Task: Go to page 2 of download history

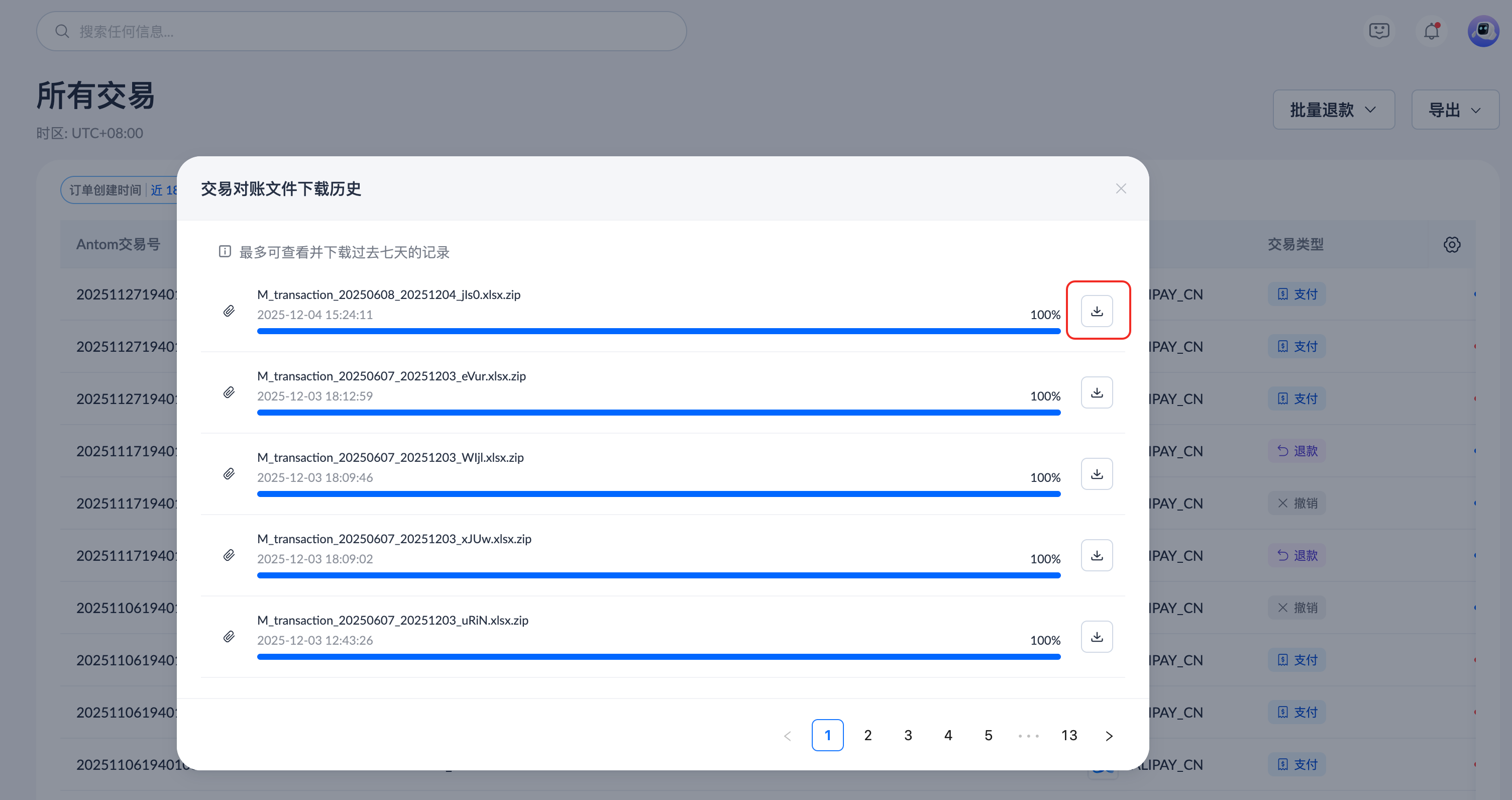Action: tap(868, 735)
